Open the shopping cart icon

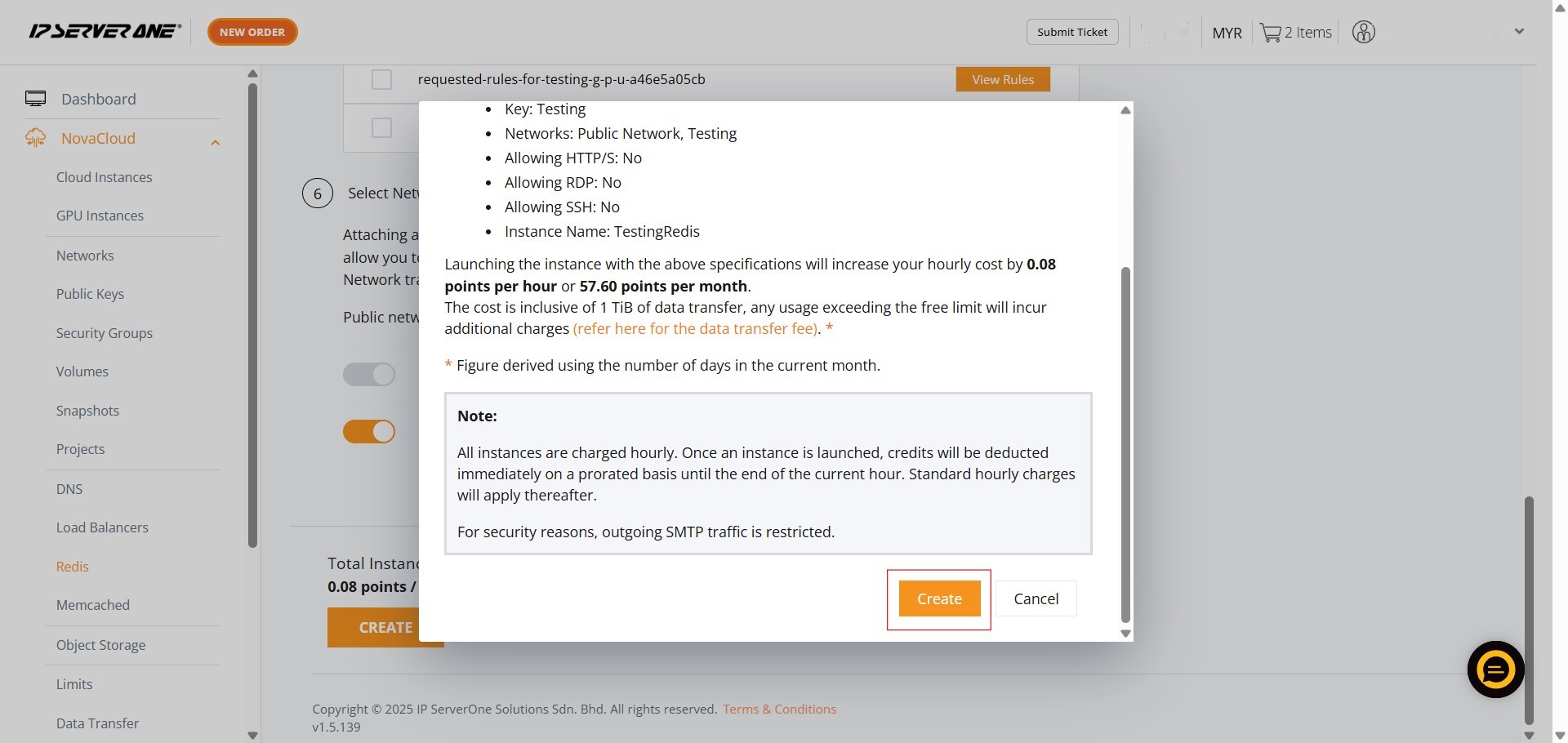[1270, 33]
